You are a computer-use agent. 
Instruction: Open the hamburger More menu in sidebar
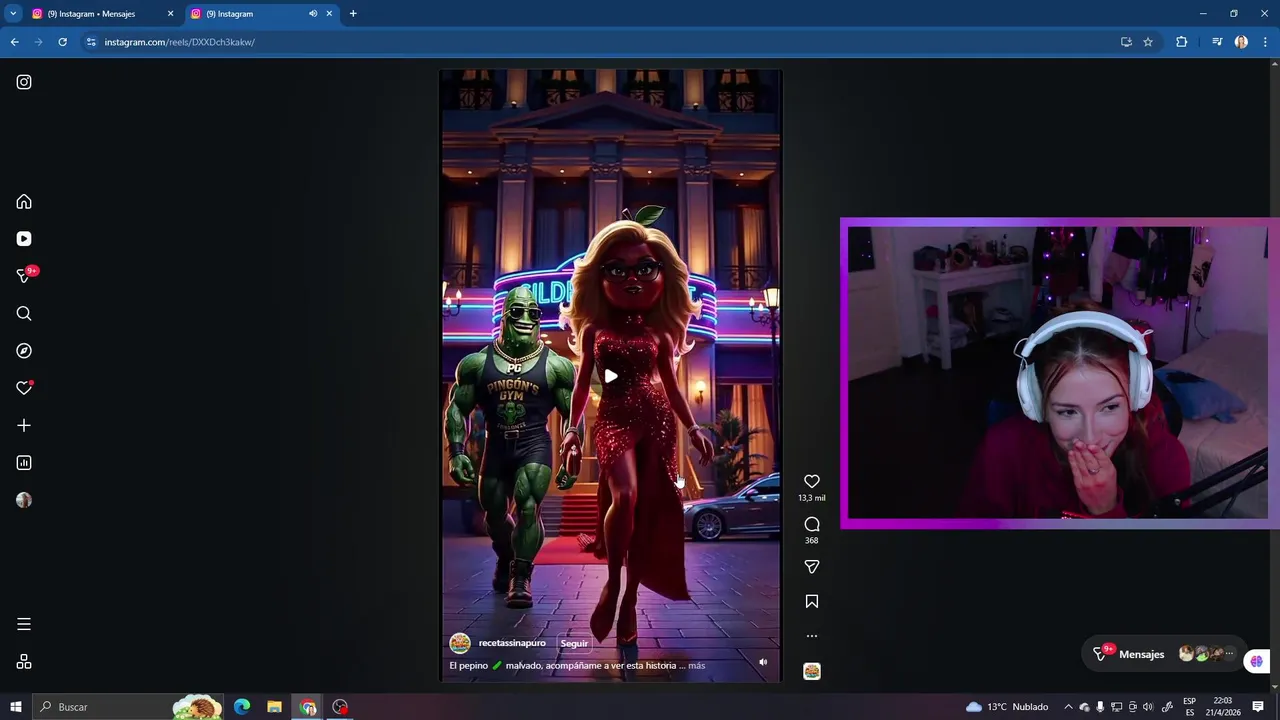pyautogui.click(x=24, y=624)
